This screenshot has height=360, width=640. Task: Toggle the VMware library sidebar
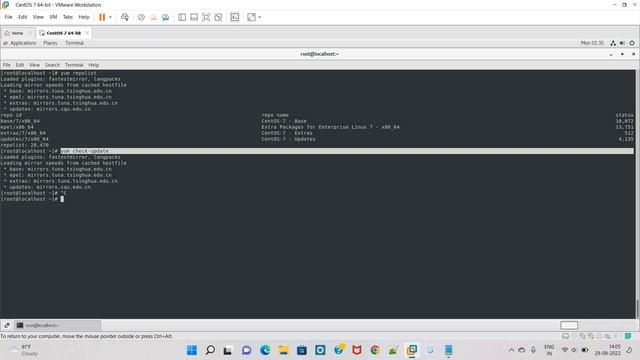tap(182, 17)
